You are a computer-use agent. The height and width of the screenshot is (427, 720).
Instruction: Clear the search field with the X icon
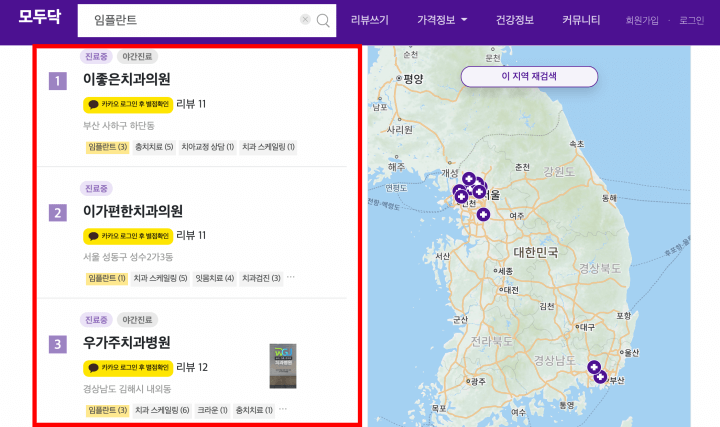click(x=305, y=19)
